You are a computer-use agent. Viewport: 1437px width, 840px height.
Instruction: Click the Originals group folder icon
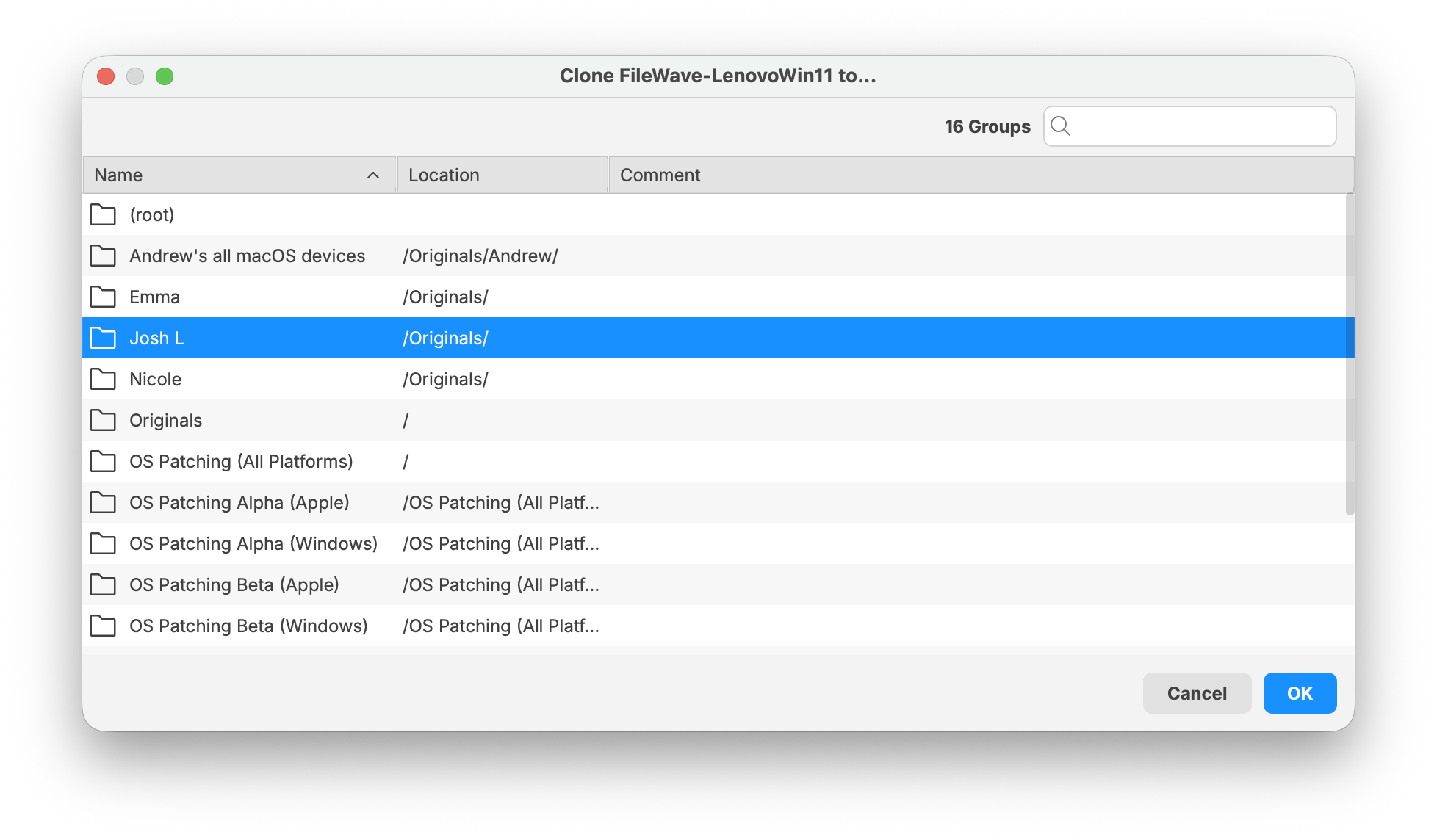[103, 420]
